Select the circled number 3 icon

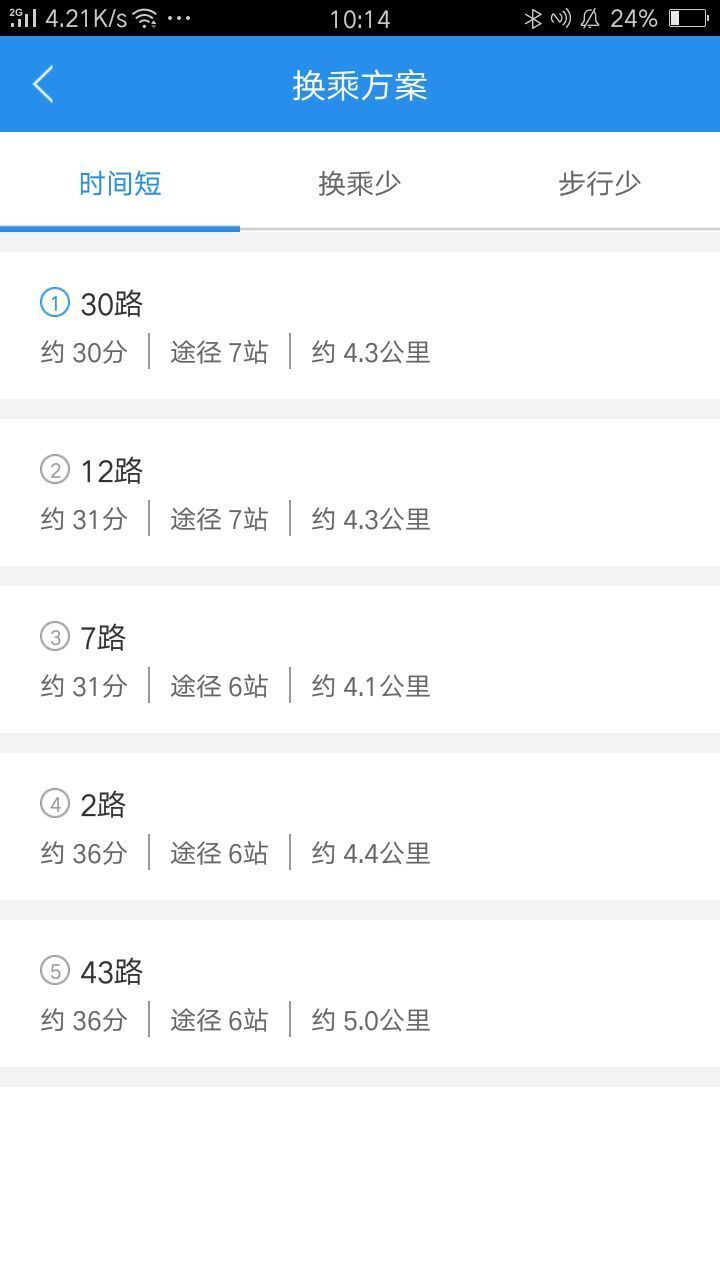click(x=55, y=636)
